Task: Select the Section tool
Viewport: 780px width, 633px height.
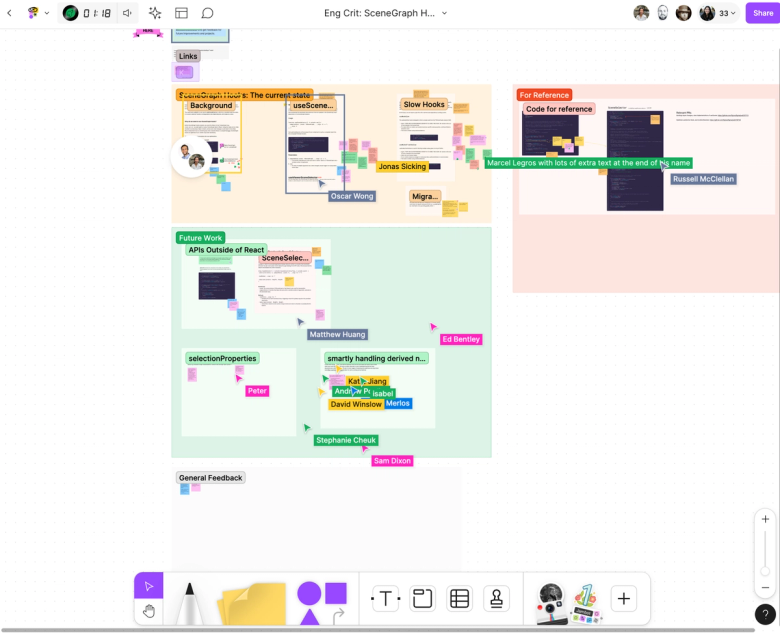Action: click(422, 599)
